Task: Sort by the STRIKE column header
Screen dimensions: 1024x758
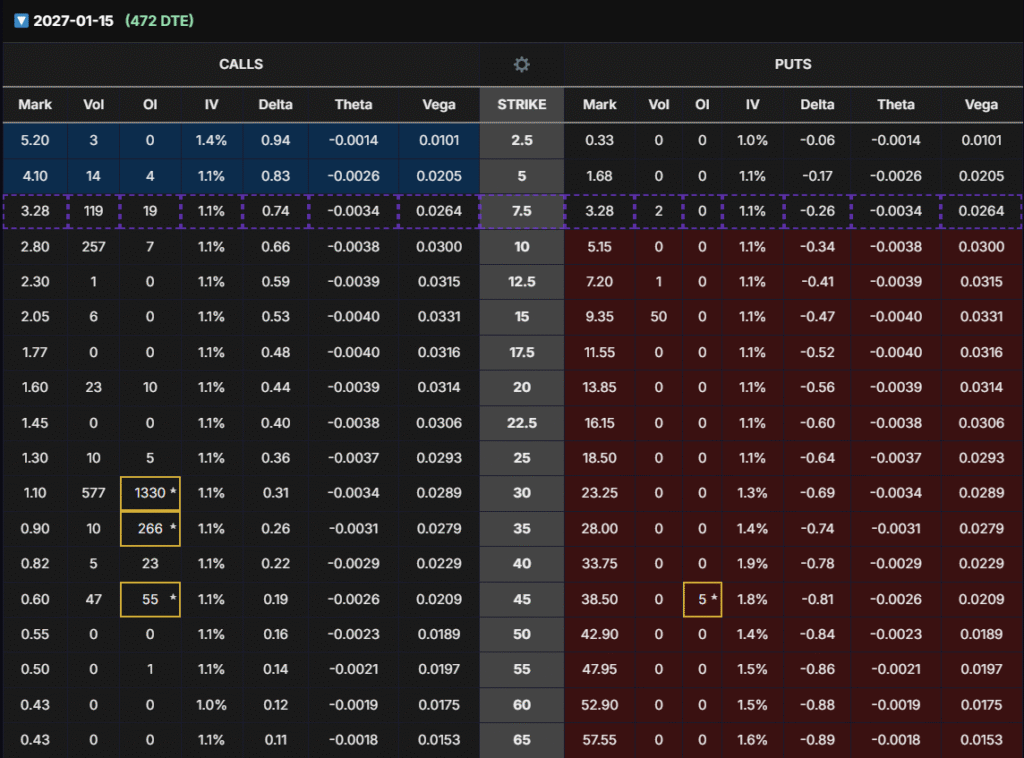Action: point(521,104)
